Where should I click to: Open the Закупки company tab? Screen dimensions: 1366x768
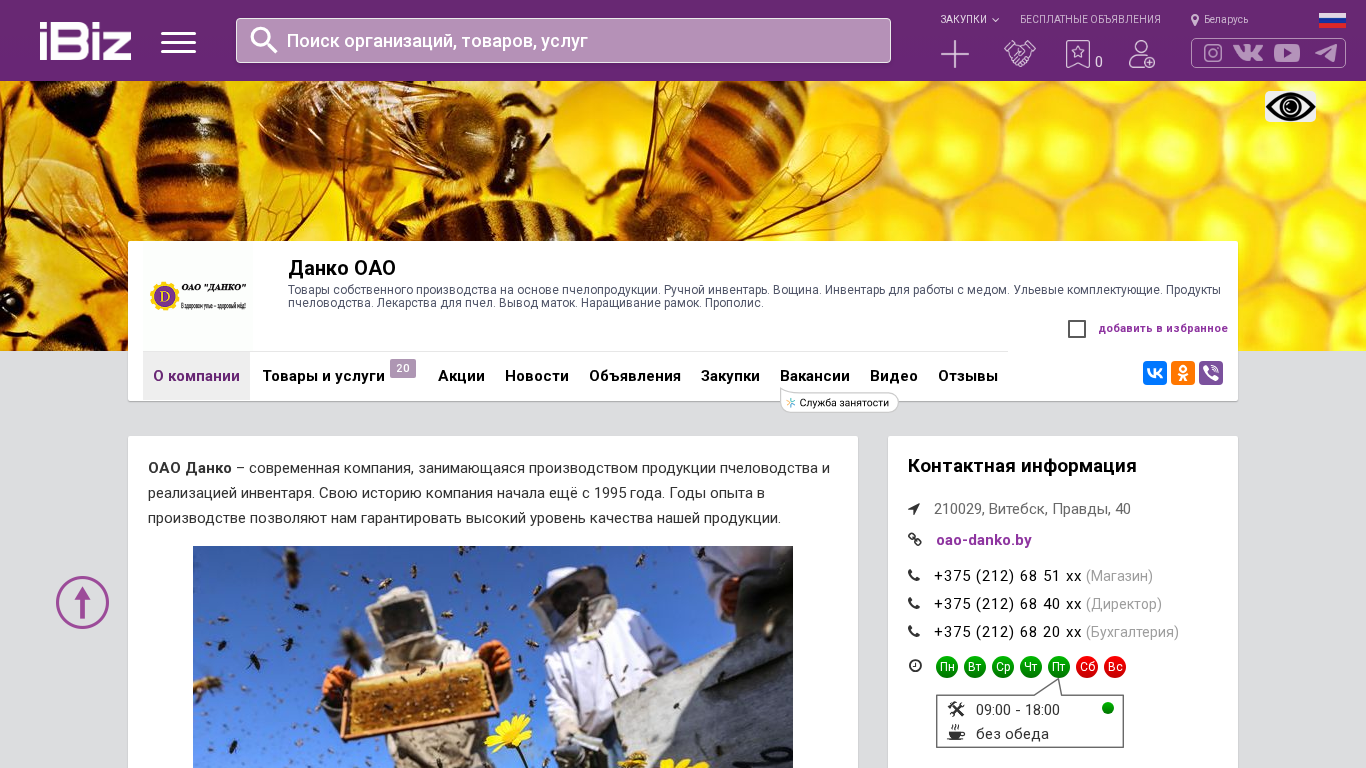click(730, 376)
